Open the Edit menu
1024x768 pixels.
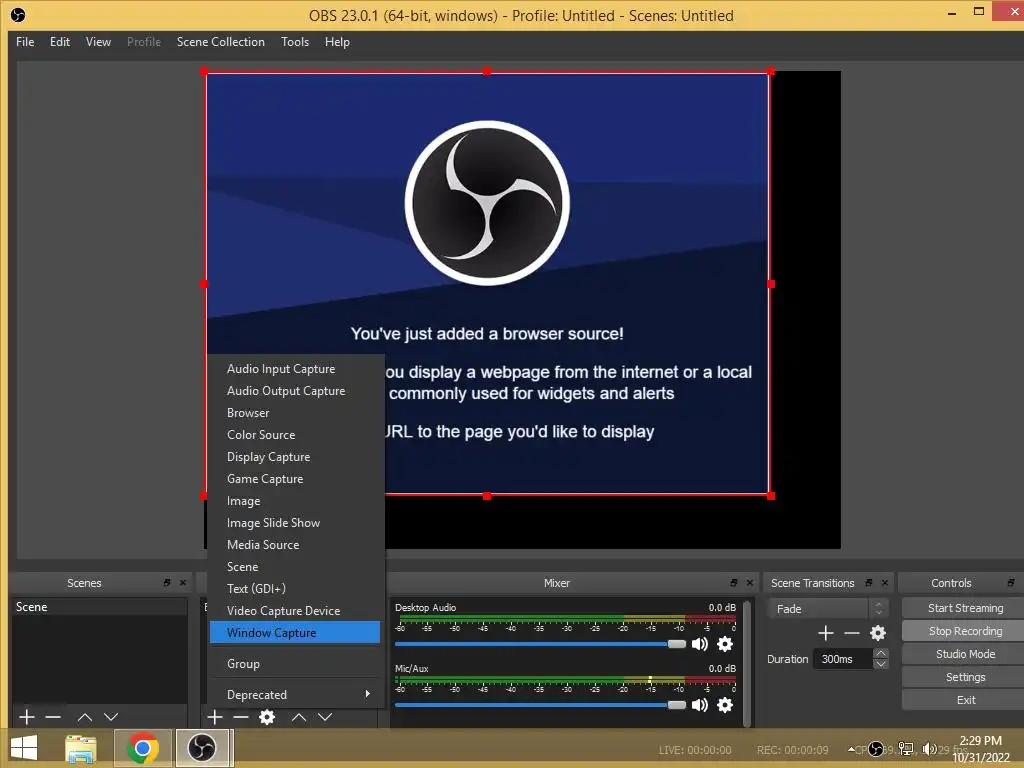[x=60, y=42]
